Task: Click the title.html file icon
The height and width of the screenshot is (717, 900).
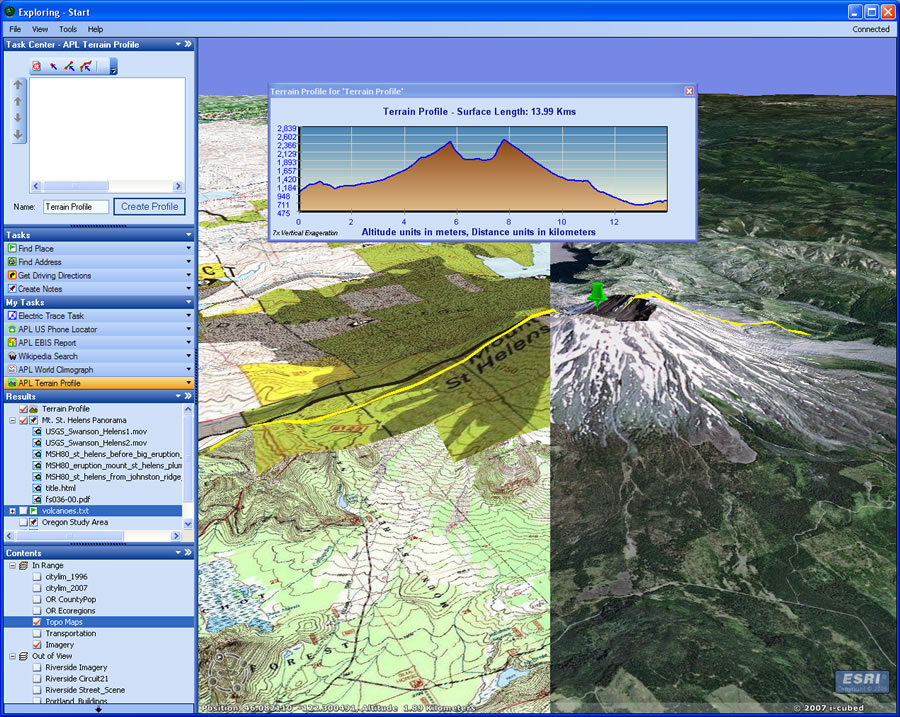Action: pos(37,488)
